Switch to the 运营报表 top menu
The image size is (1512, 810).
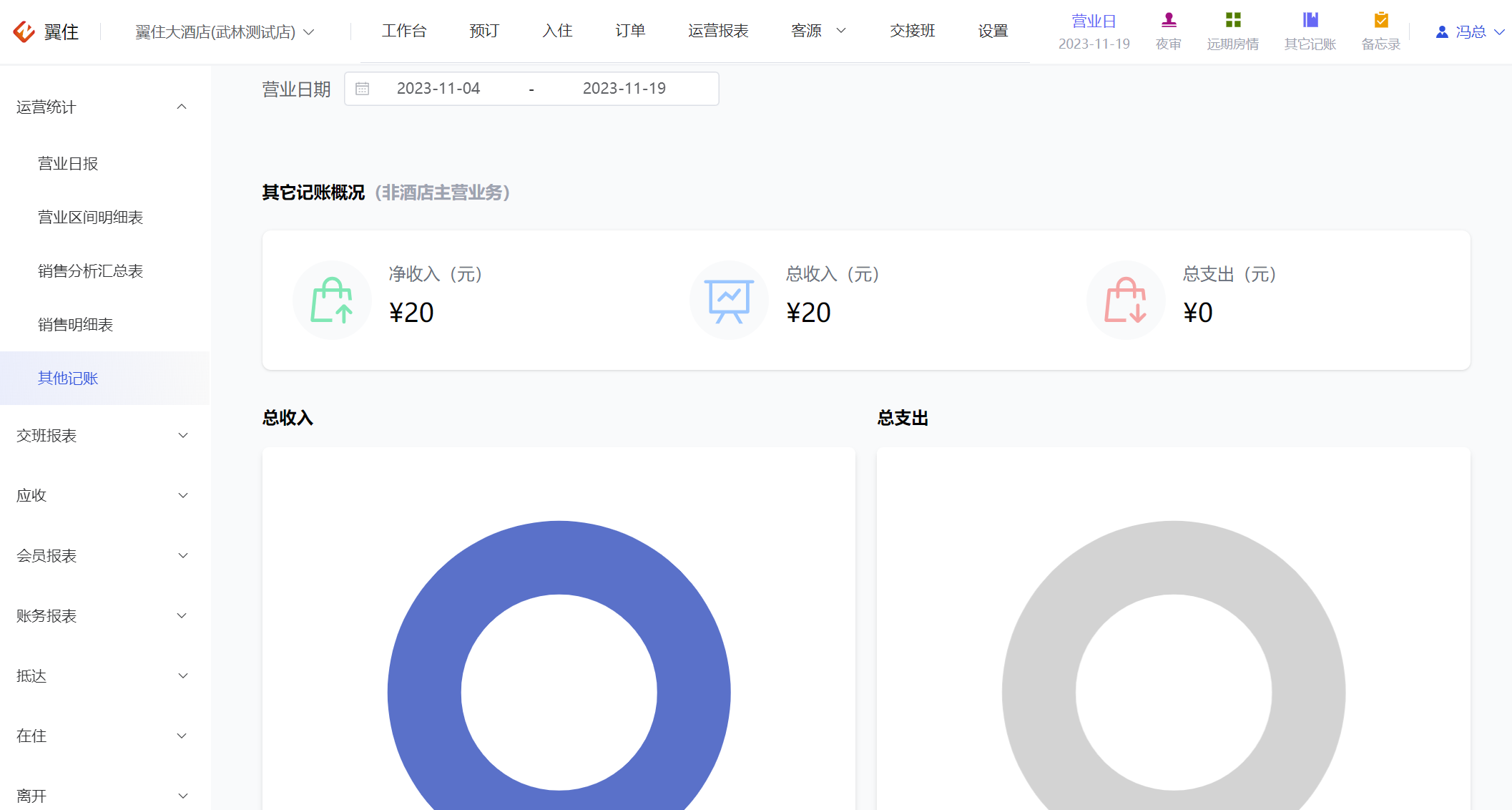tap(718, 31)
